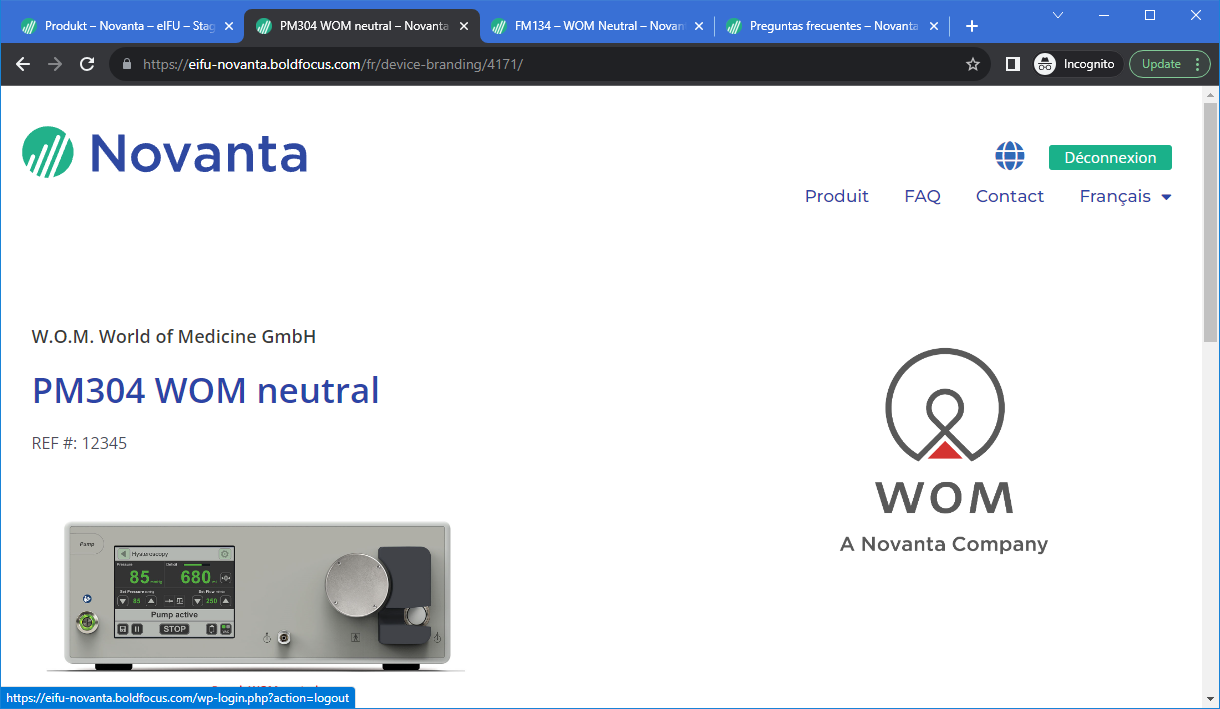
Task: Close the FM134 – WOM Neutral tab
Action: [x=699, y=26]
